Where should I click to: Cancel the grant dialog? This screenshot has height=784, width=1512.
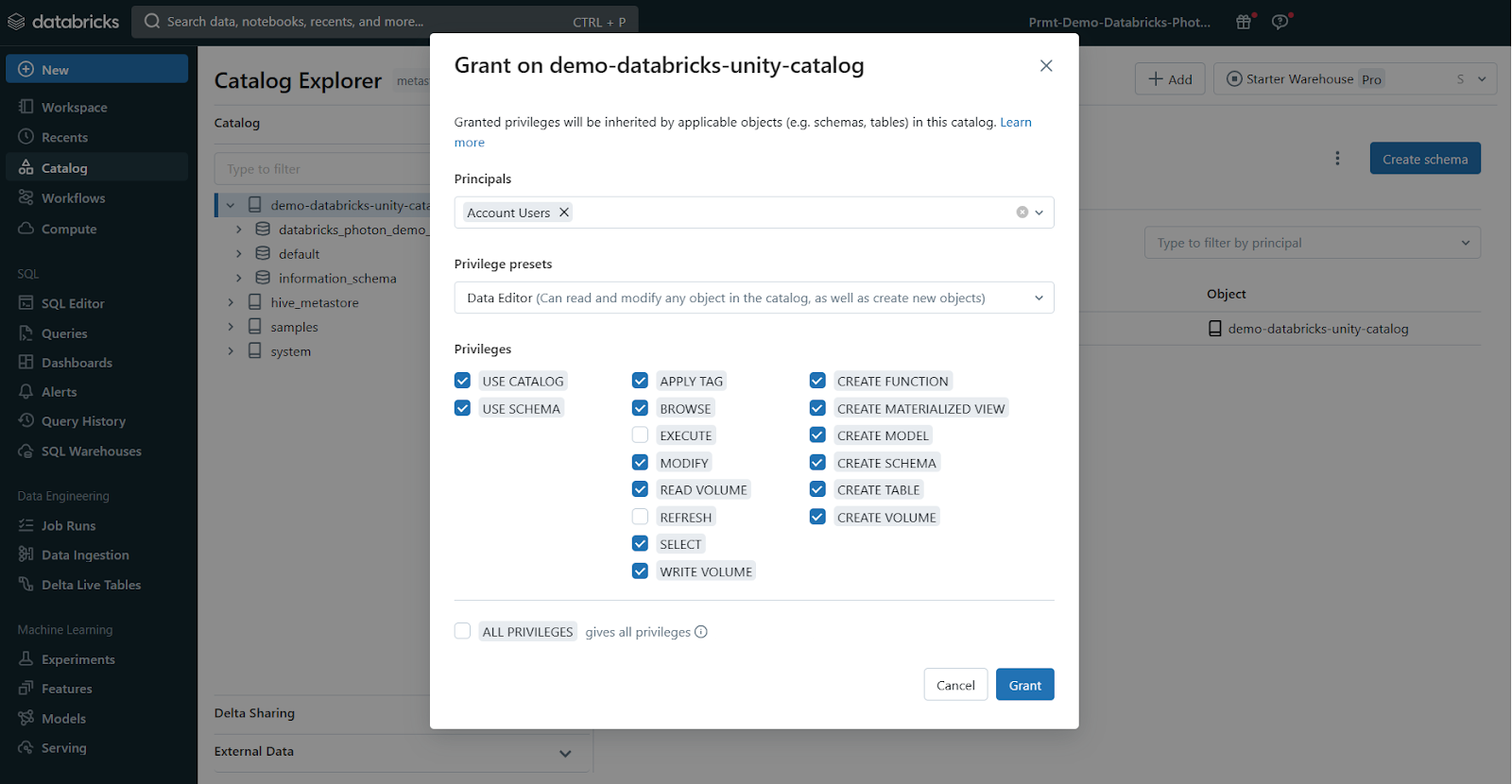pyautogui.click(x=955, y=685)
